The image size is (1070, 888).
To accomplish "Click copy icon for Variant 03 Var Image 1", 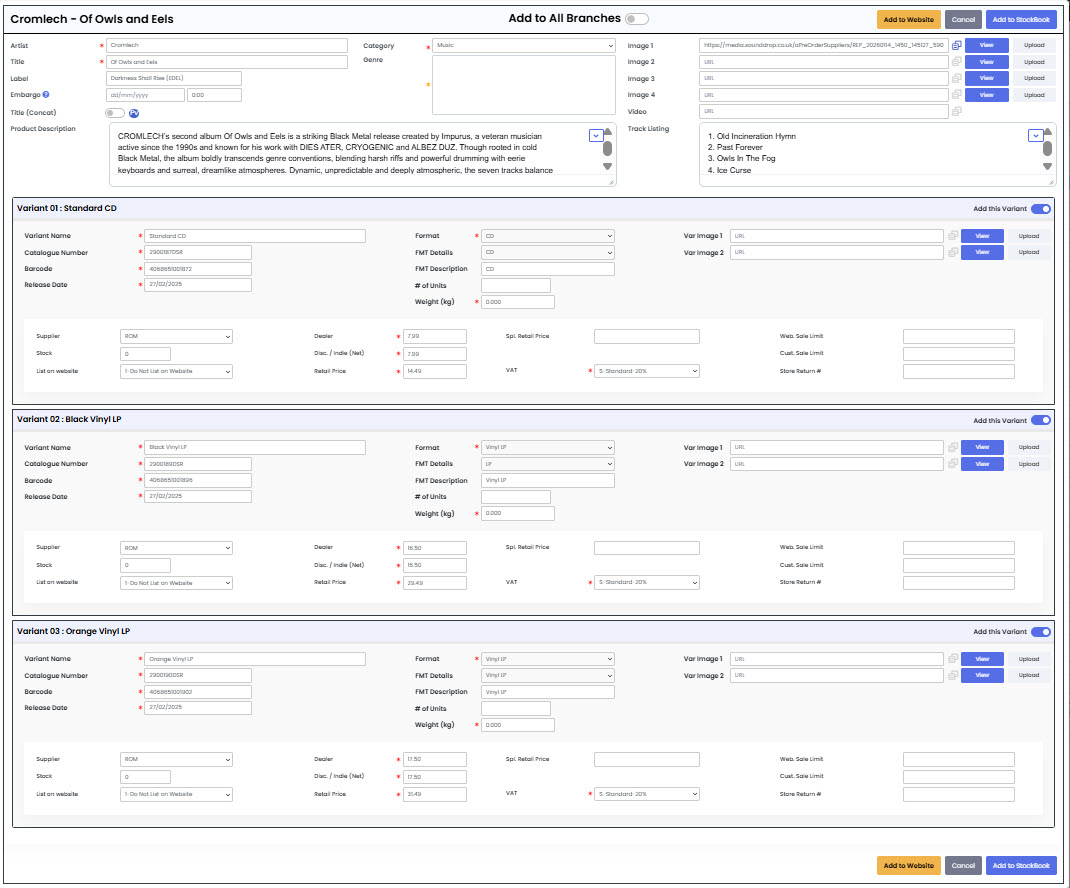I will coord(953,659).
